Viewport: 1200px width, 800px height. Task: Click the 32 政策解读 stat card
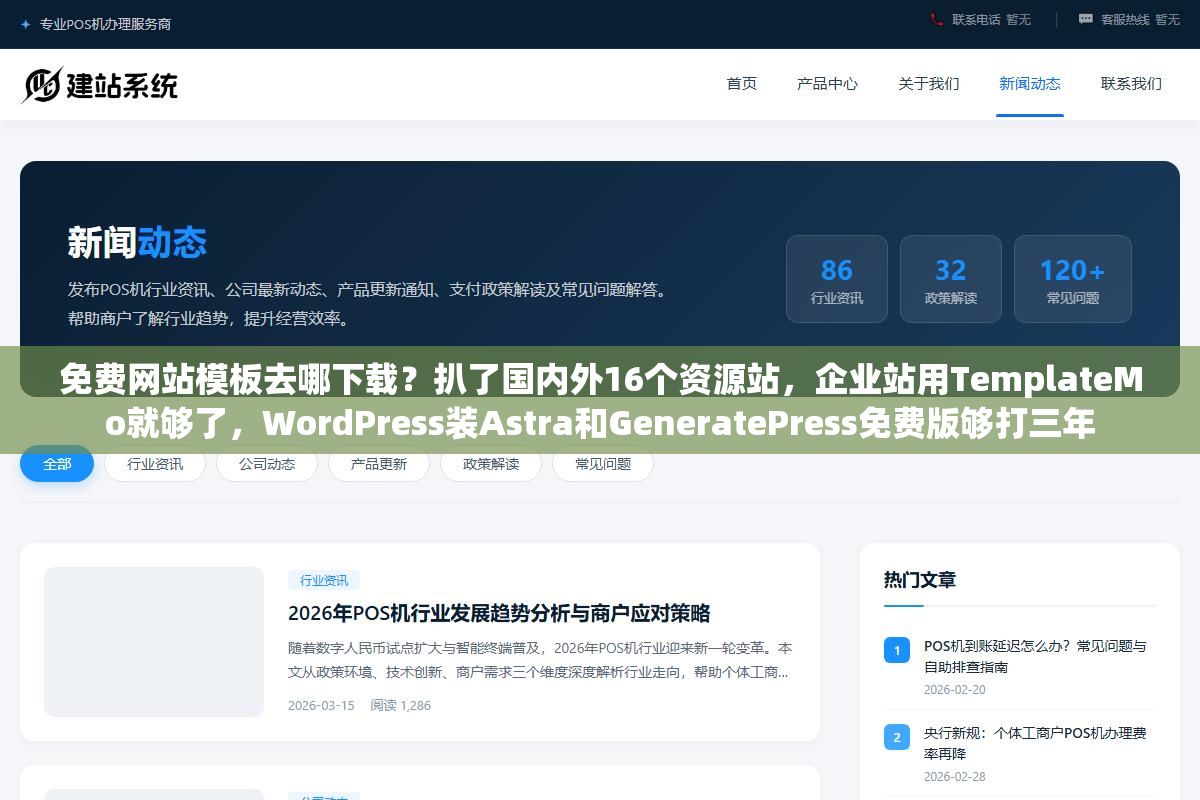click(x=951, y=279)
